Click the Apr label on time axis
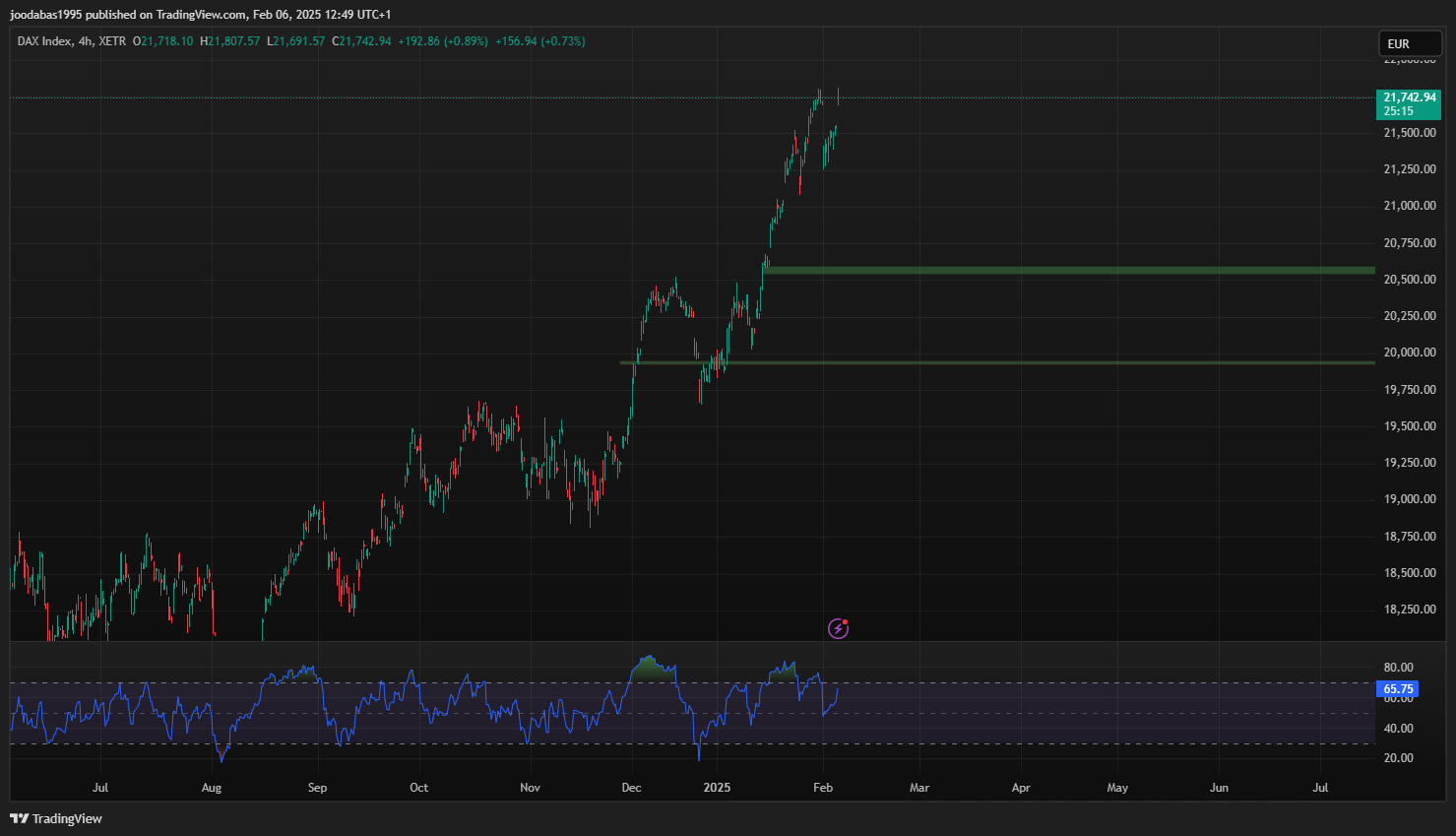 point(1021,788)
